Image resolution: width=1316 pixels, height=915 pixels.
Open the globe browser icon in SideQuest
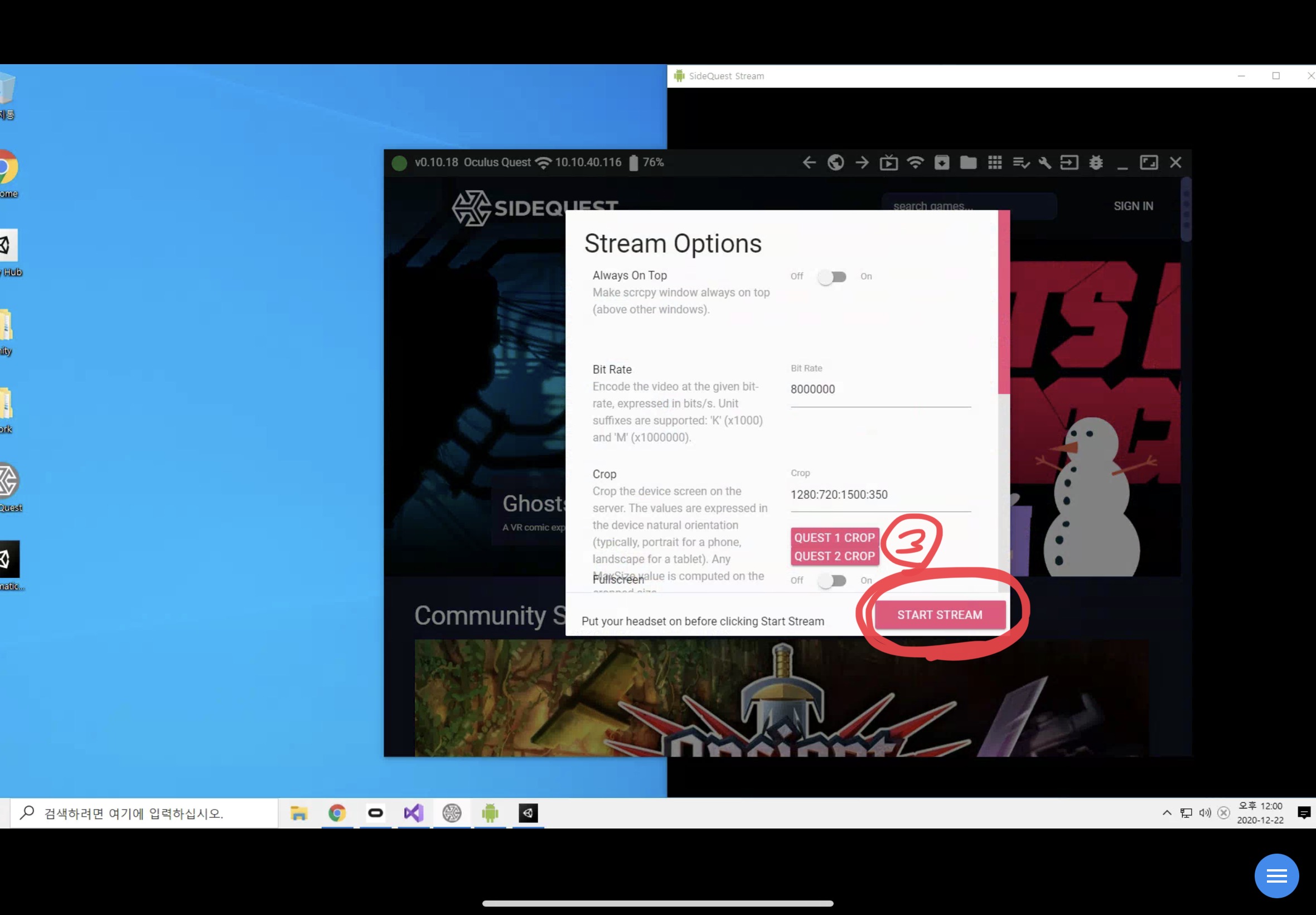click(x=835, y=163)
